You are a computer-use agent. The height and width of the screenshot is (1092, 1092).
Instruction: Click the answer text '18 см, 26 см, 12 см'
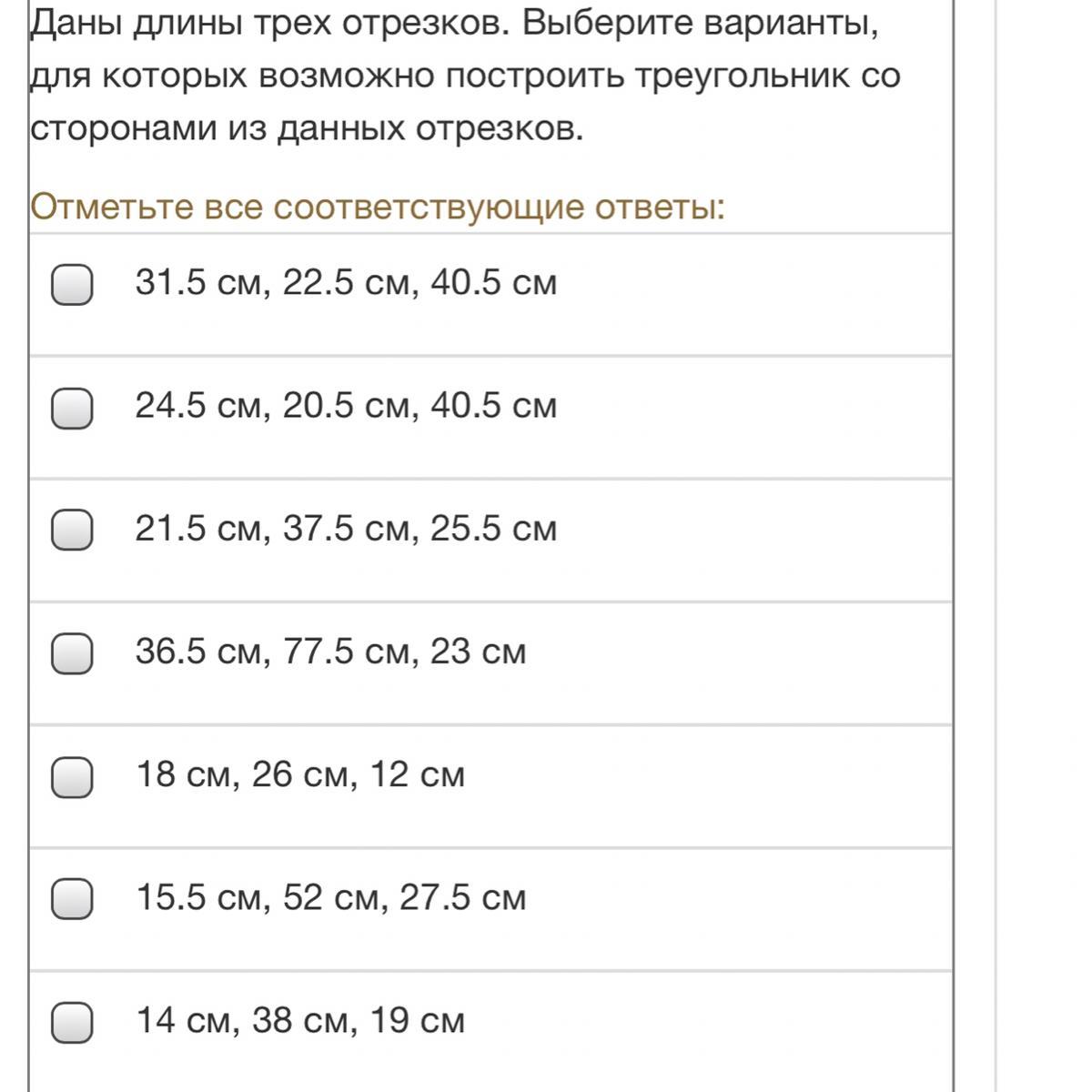(300, 775)
